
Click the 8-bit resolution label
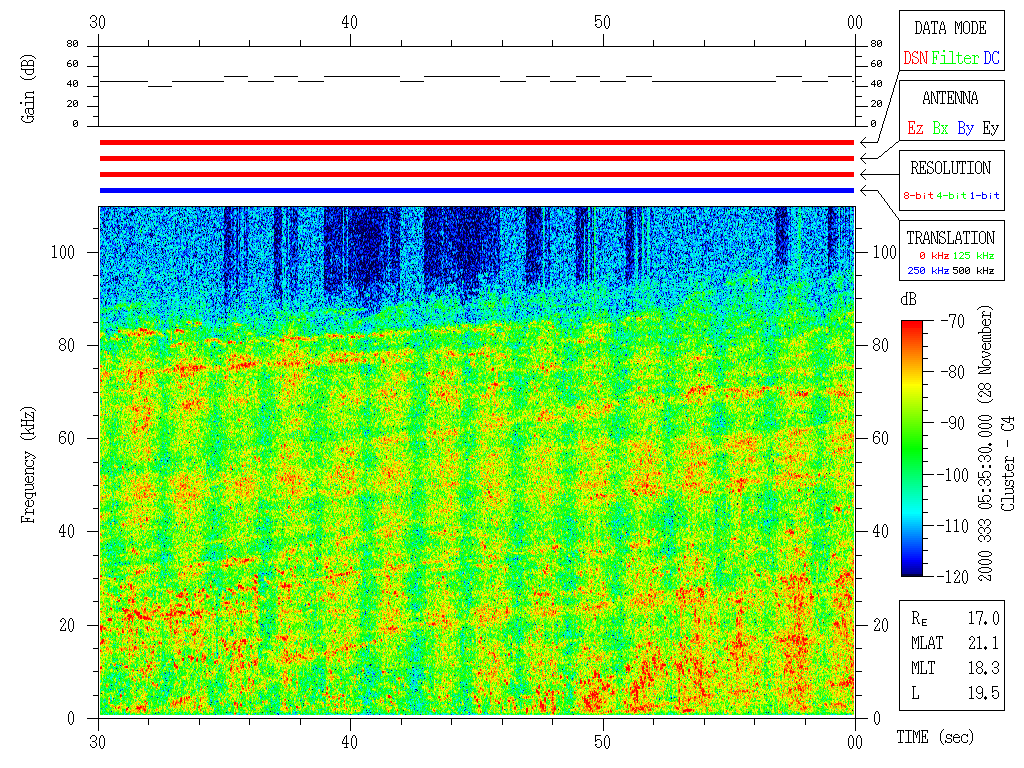click(x=919, y=196)
